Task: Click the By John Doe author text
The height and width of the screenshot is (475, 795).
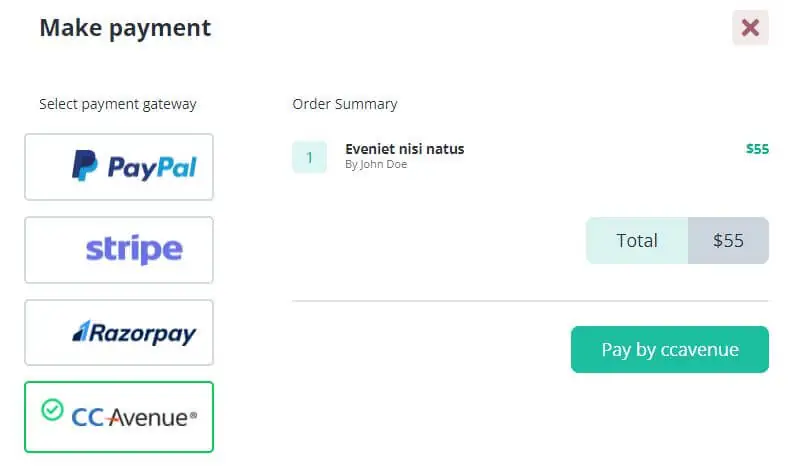Action: (376, 165)
